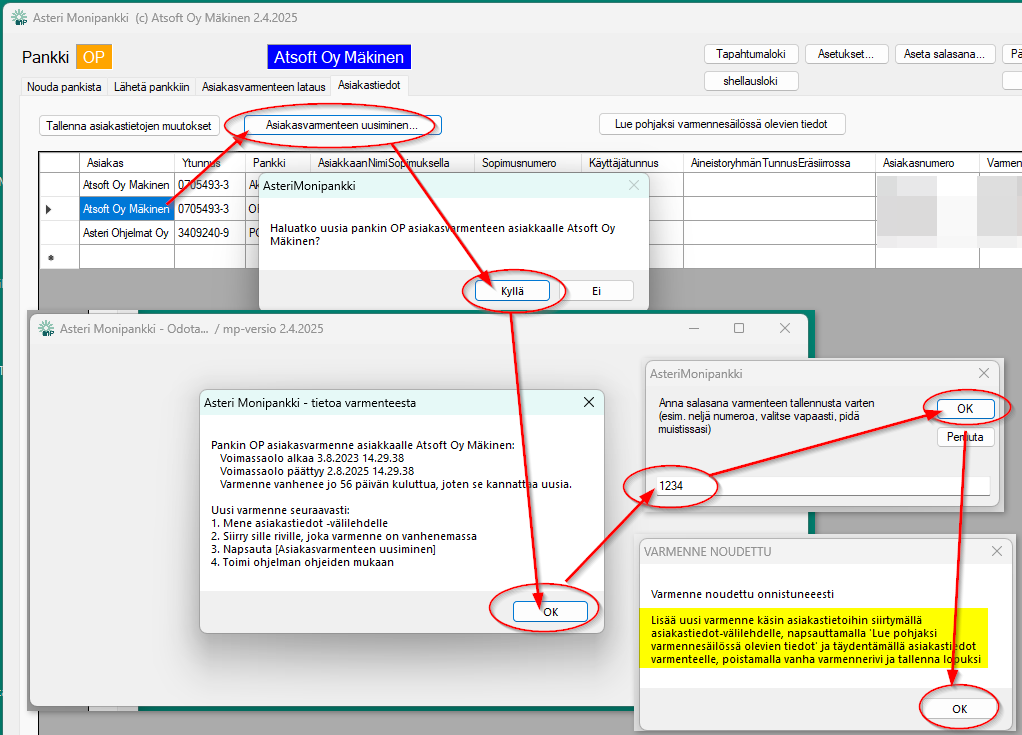
Task: Click the Aseta salasana button
Action: pos(944,54)
